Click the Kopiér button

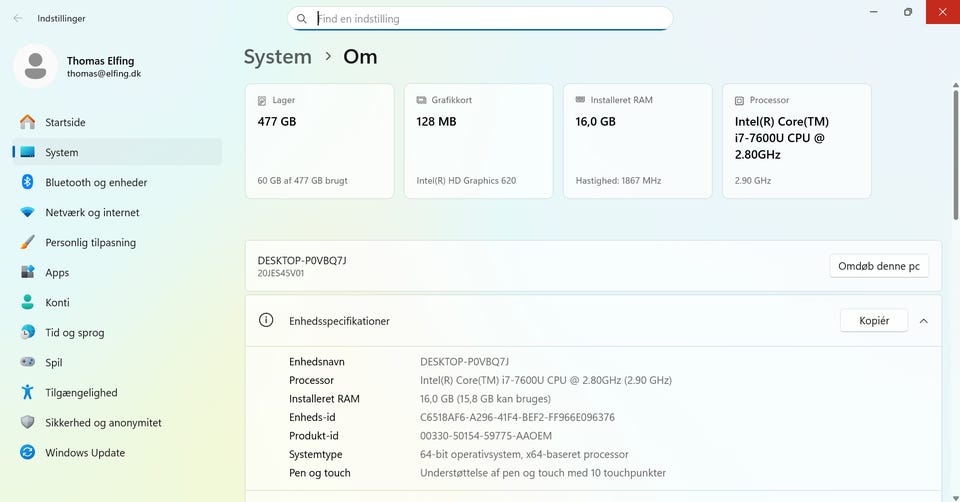pyautogui.click(x=873, y=321)
